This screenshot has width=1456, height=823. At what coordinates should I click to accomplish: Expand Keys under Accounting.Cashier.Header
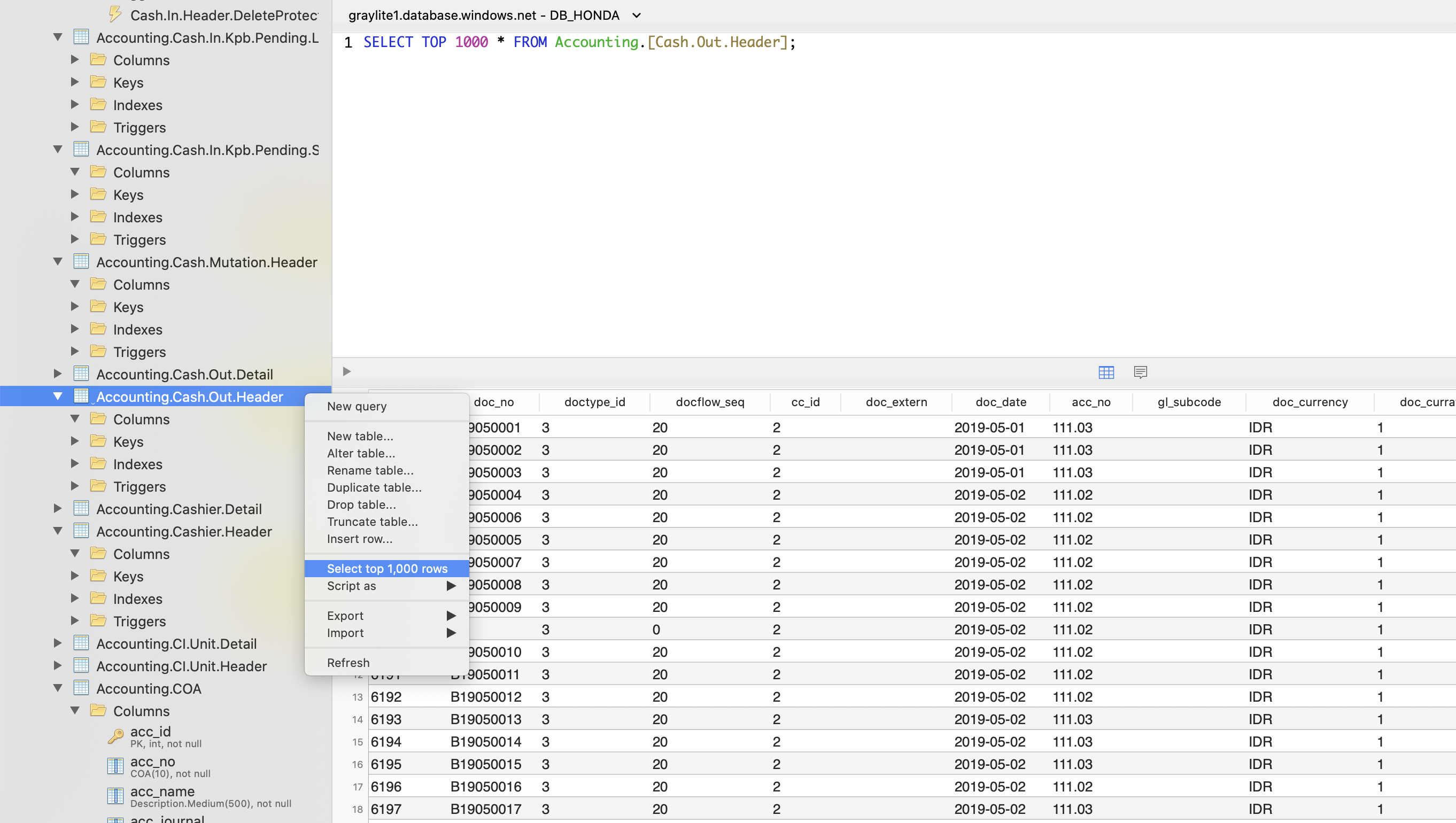pos(75,576)
